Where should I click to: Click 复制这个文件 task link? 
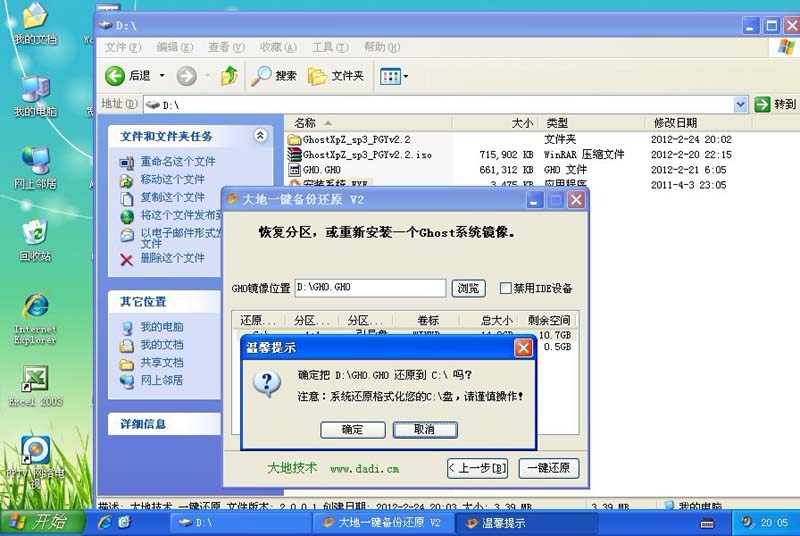tap(172, 197)
